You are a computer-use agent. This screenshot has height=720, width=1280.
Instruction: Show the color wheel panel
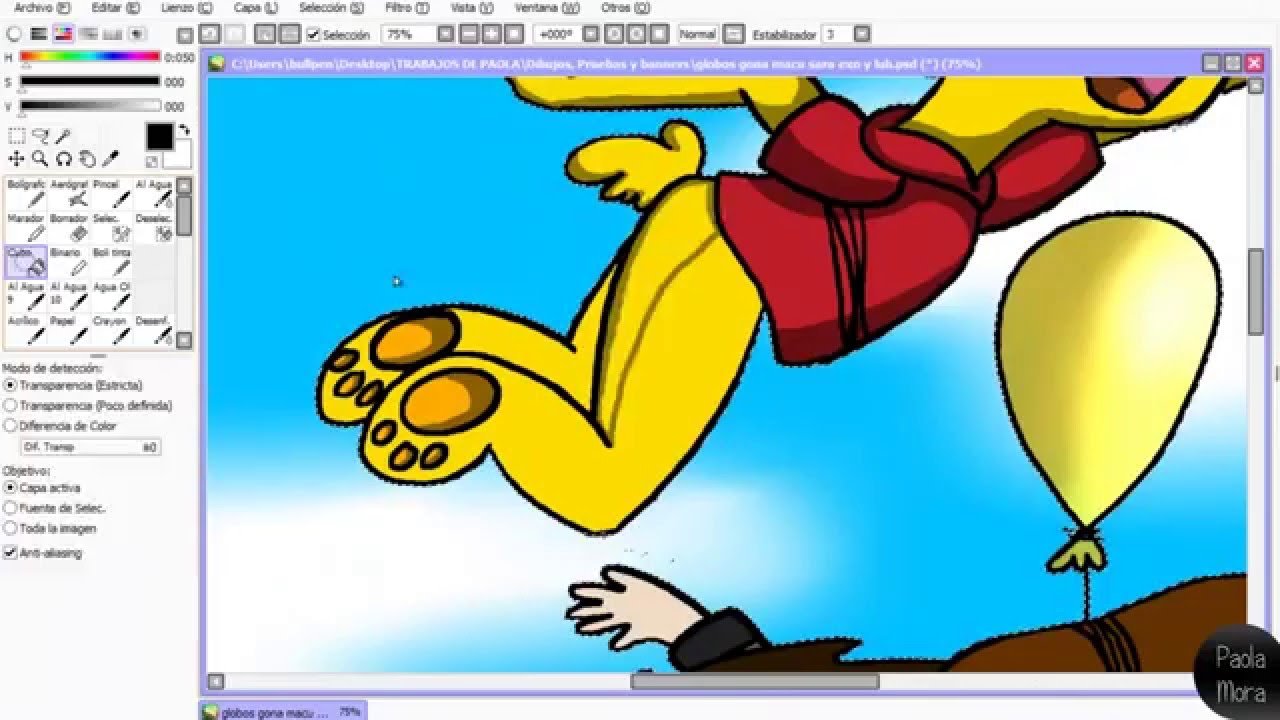(x=14, y=34)
